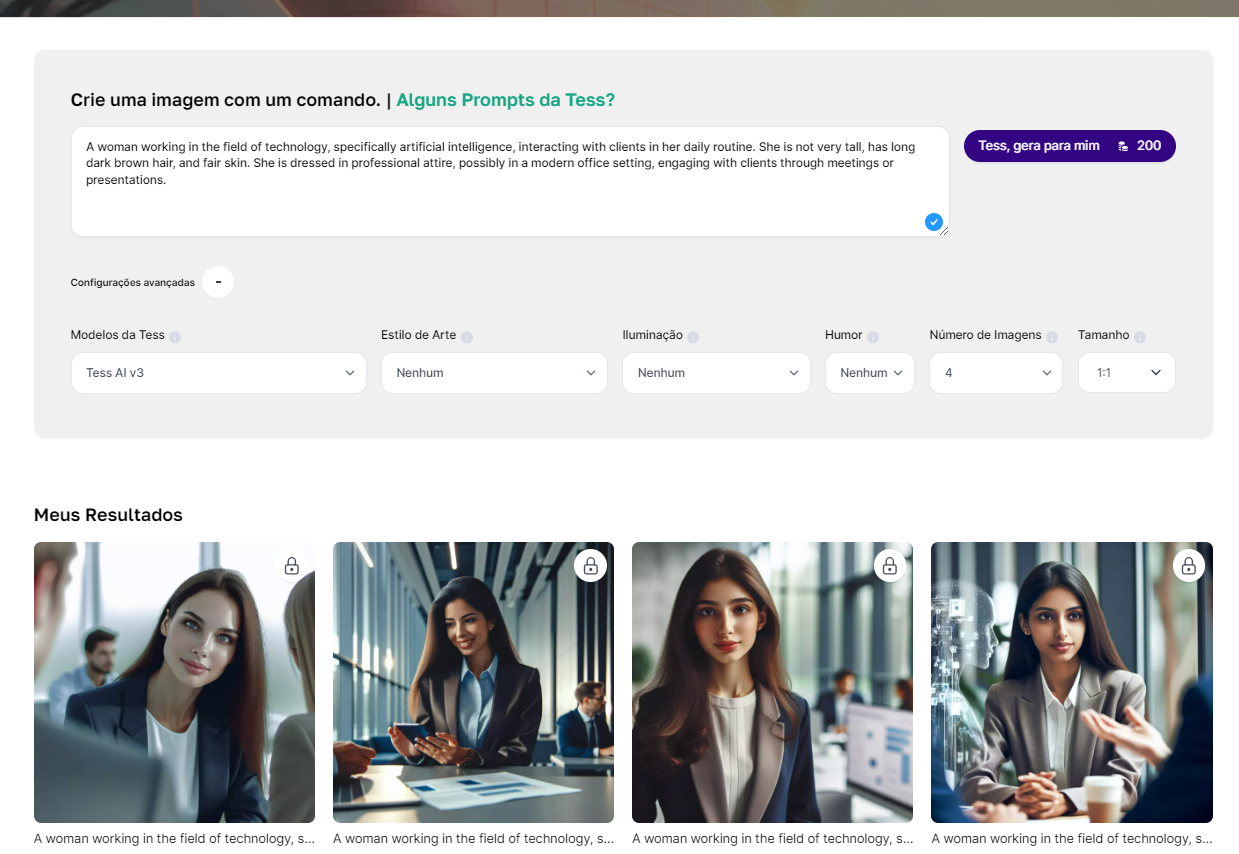
Task: Click blue checkmark icon in prompt box
Action: tap(934, 222)
